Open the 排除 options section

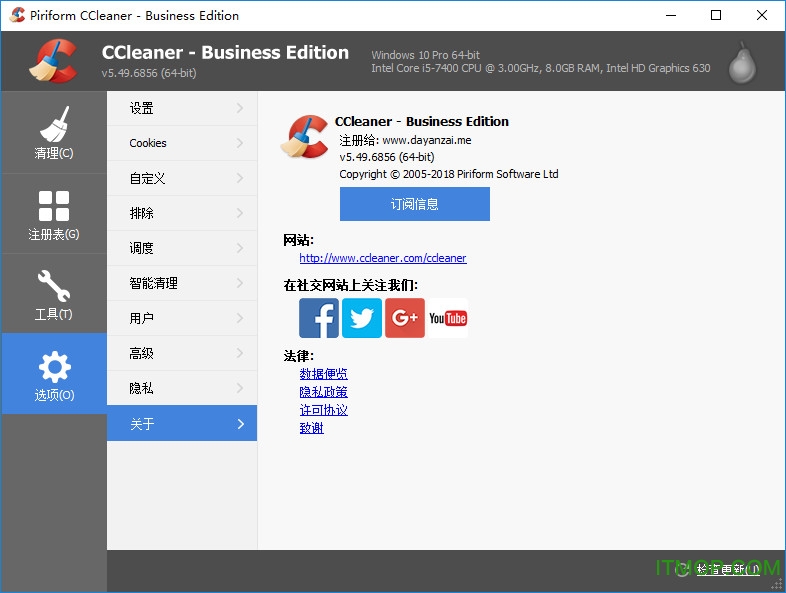pos(182,214)
